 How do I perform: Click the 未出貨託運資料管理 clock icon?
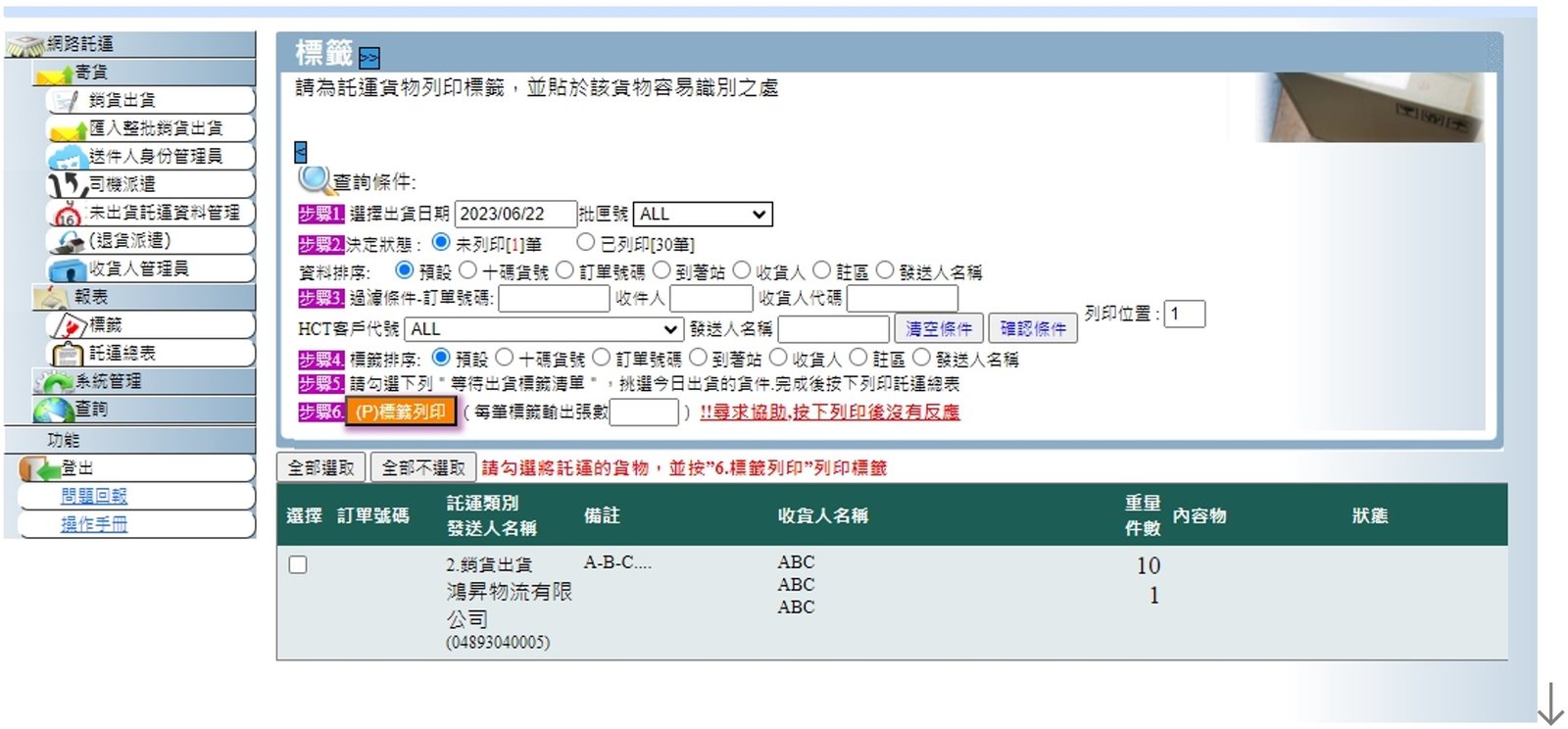pyautogui.click(x=68, y=214)
